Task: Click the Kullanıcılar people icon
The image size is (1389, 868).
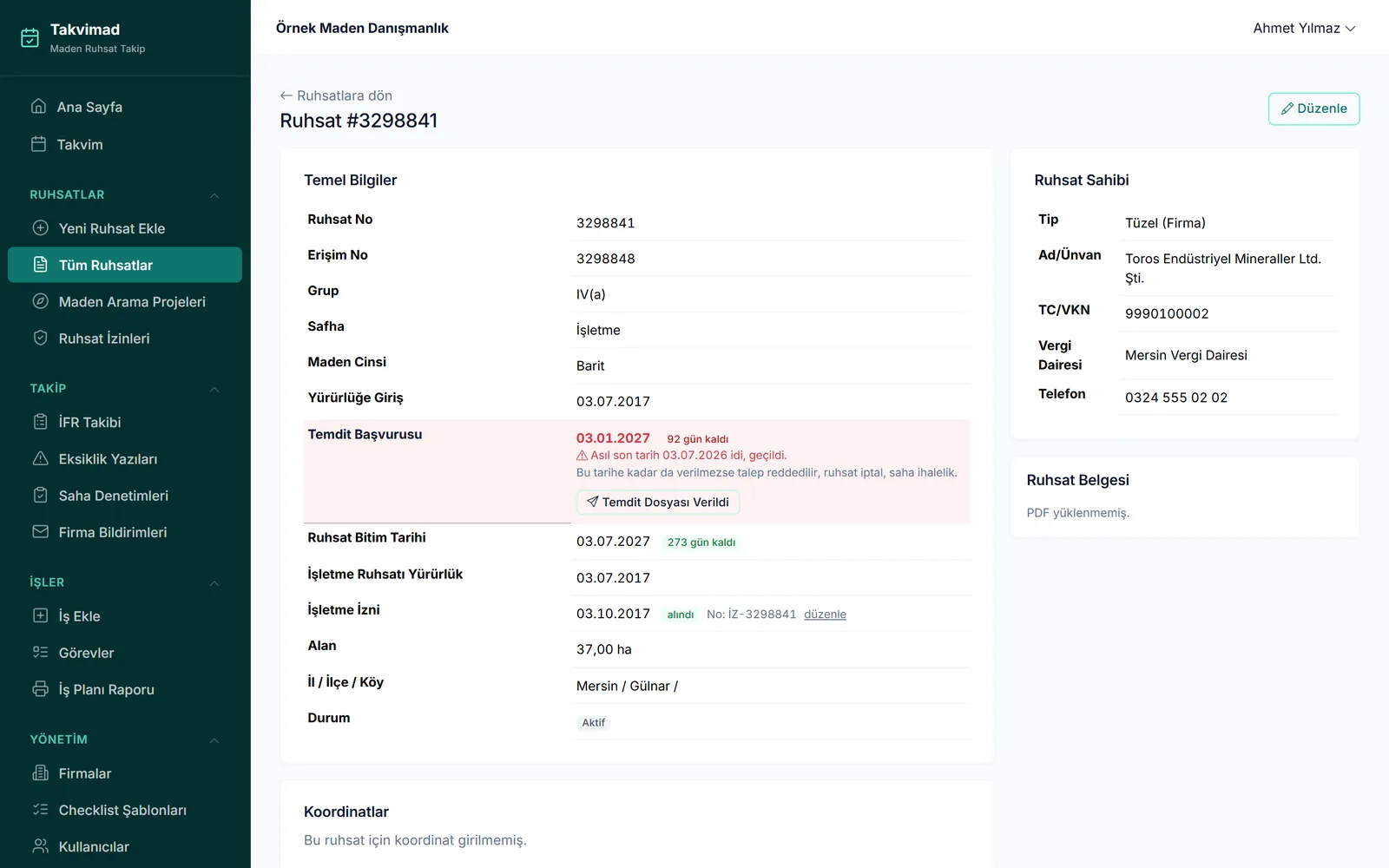Action: 40,845
